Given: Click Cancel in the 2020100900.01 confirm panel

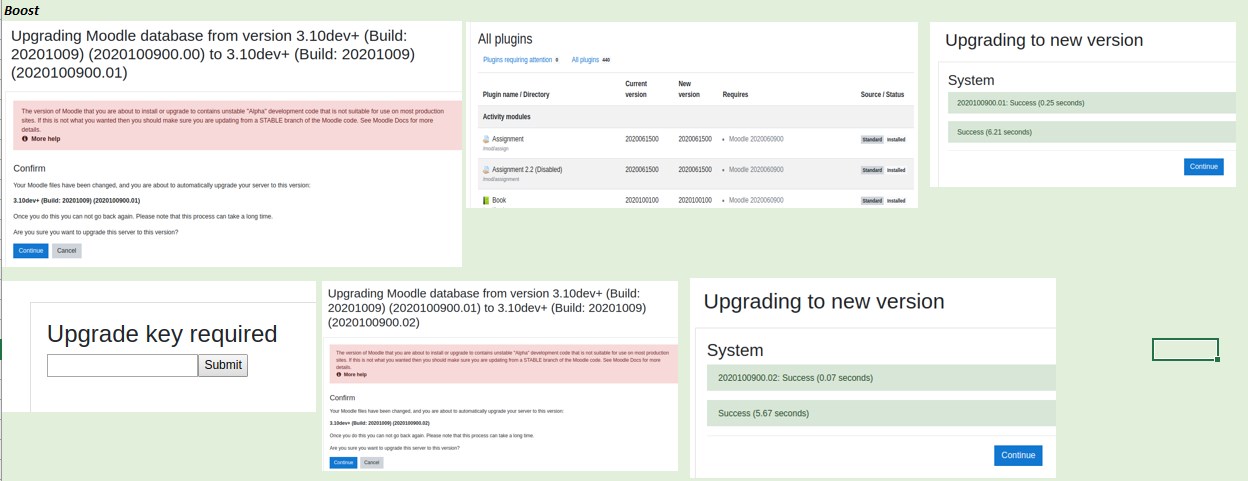Looking at the screenshot, I should [66, 251].
